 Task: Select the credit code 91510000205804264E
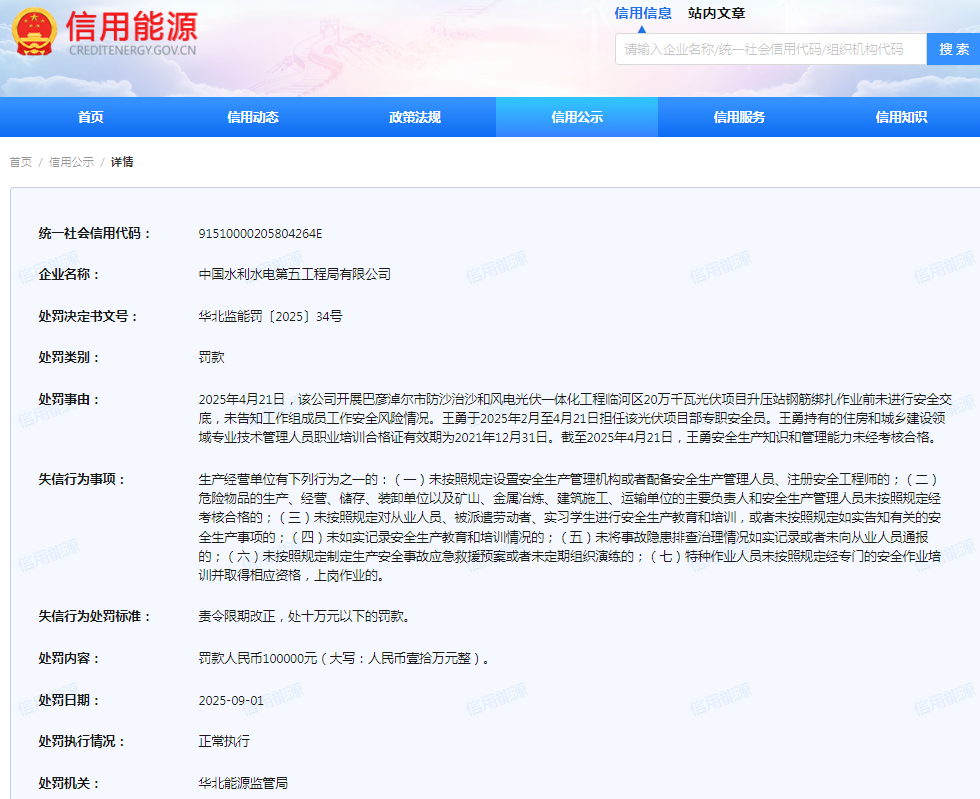tap(260, 234)
